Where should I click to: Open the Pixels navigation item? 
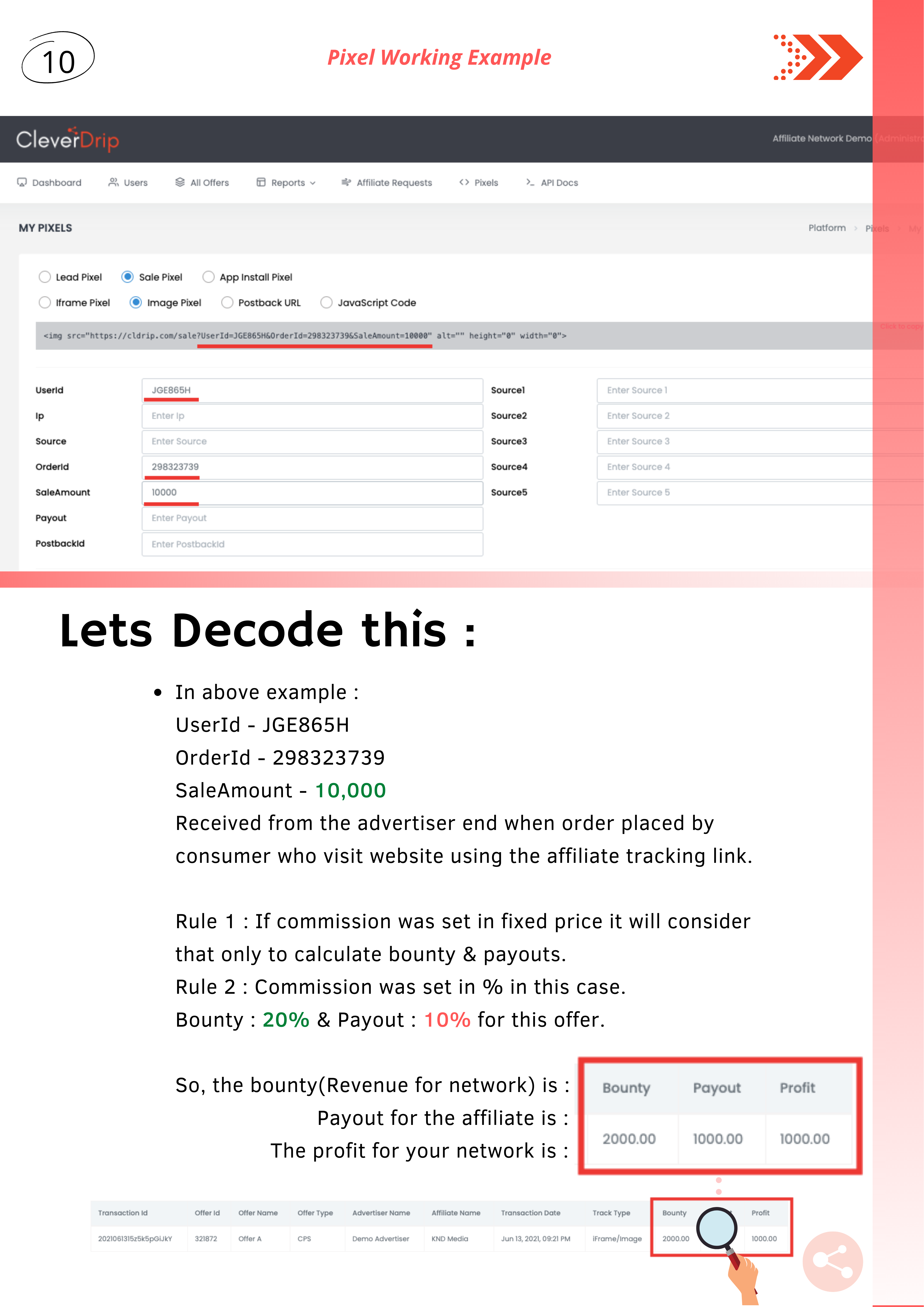tap(479, 183)
